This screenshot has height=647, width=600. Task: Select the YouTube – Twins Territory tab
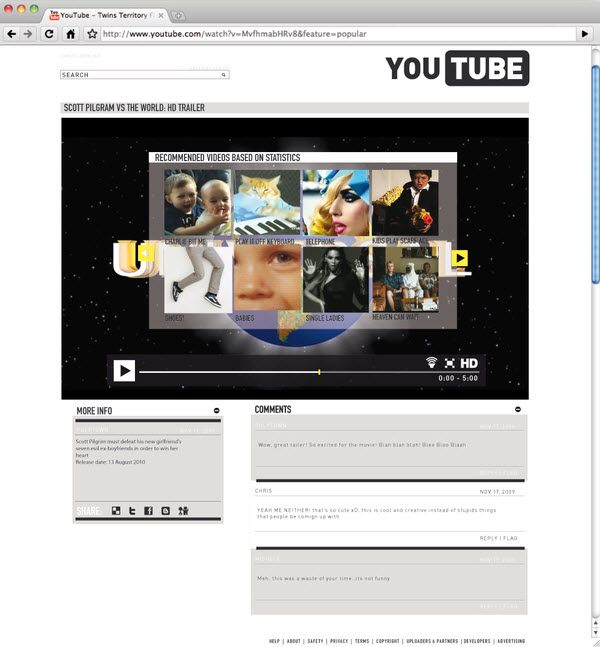(105, 15)
